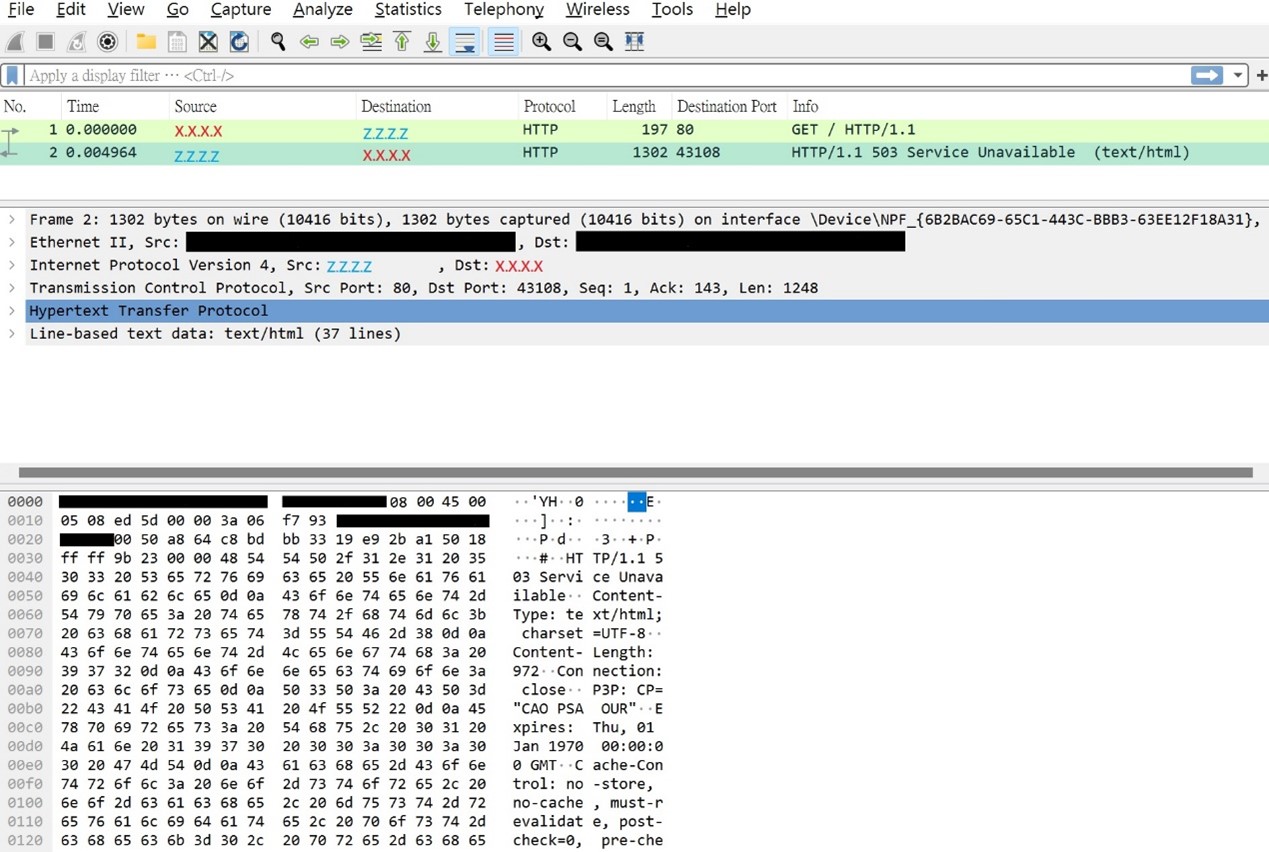Expand the Transmission Control Protocol details
Image resolution: width=1269 pixels, height=852 pixels.
[x=12, y=288]
